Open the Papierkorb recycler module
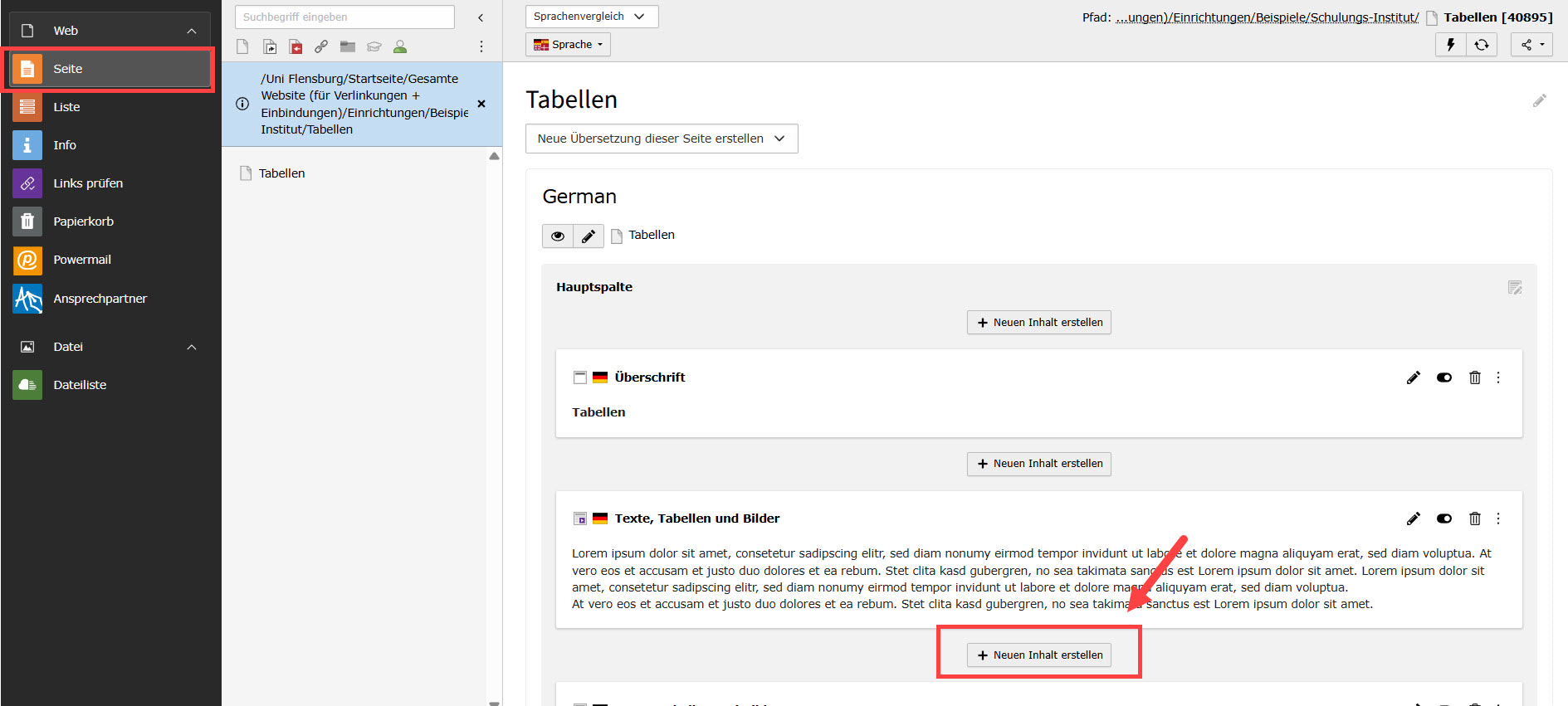The height and width of the screenshot is (706, 1568). tap(83, 222)
